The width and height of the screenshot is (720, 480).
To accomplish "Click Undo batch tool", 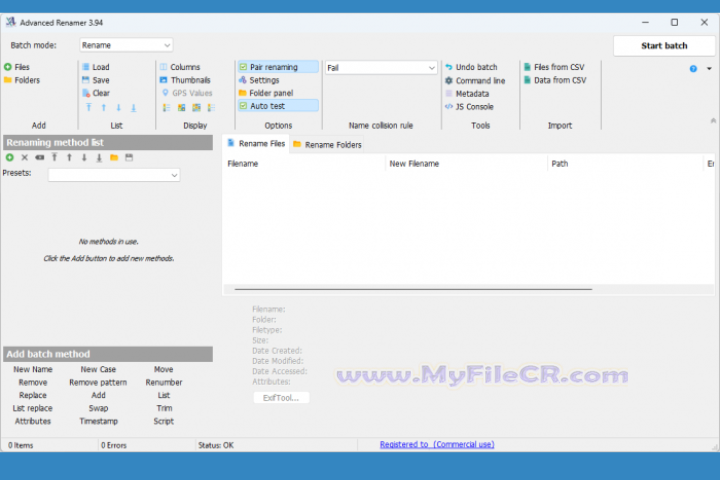I will pyautogui.click(x=471, y=67).
